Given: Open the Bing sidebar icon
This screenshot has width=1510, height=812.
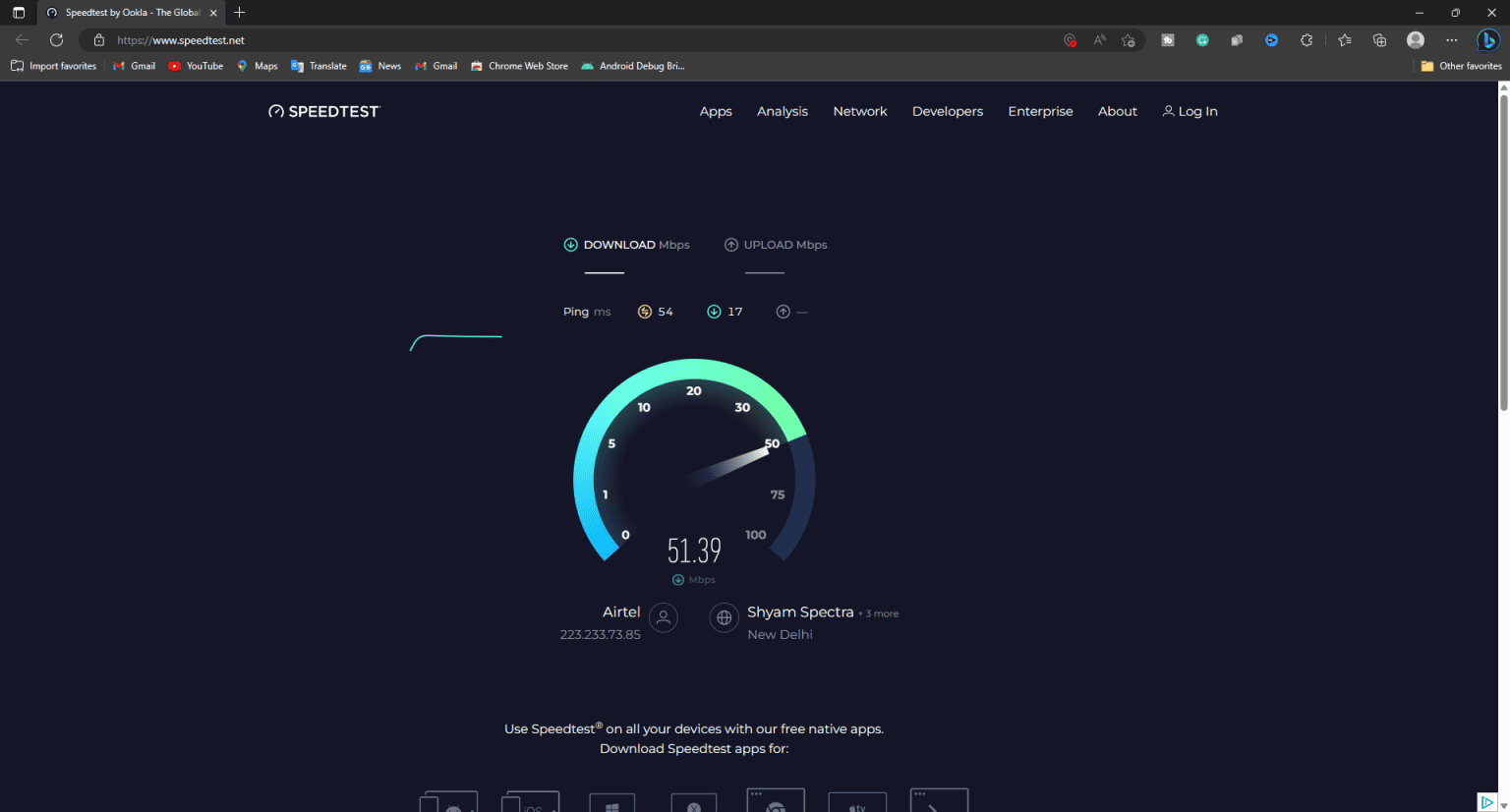Looking at the screenshot, I should pos(1487,40).
